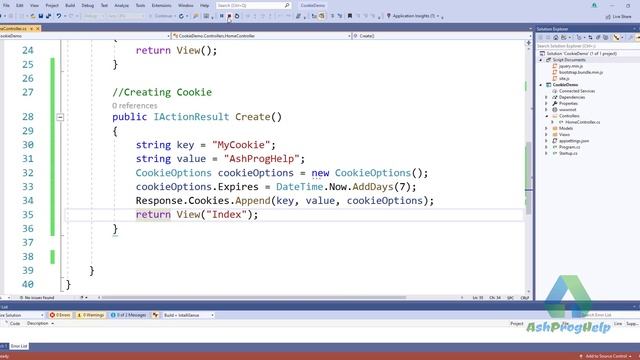640x360 pixels.
Task: Collapse the Create method at line 28
Action: click(60, 117)
